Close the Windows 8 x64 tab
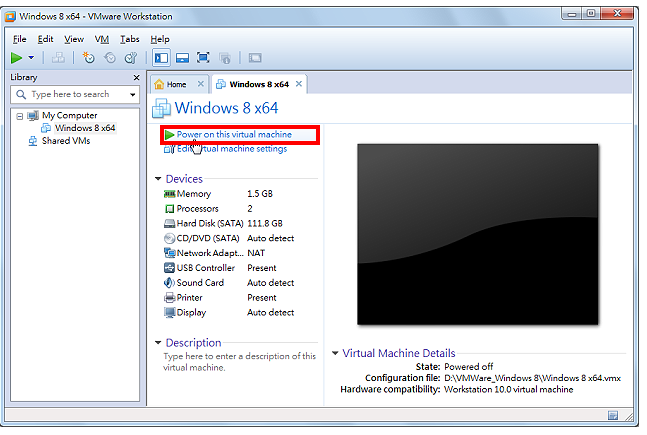Image resolution: width=647 pixels, height=435 pixels. [x=299, y=84]
